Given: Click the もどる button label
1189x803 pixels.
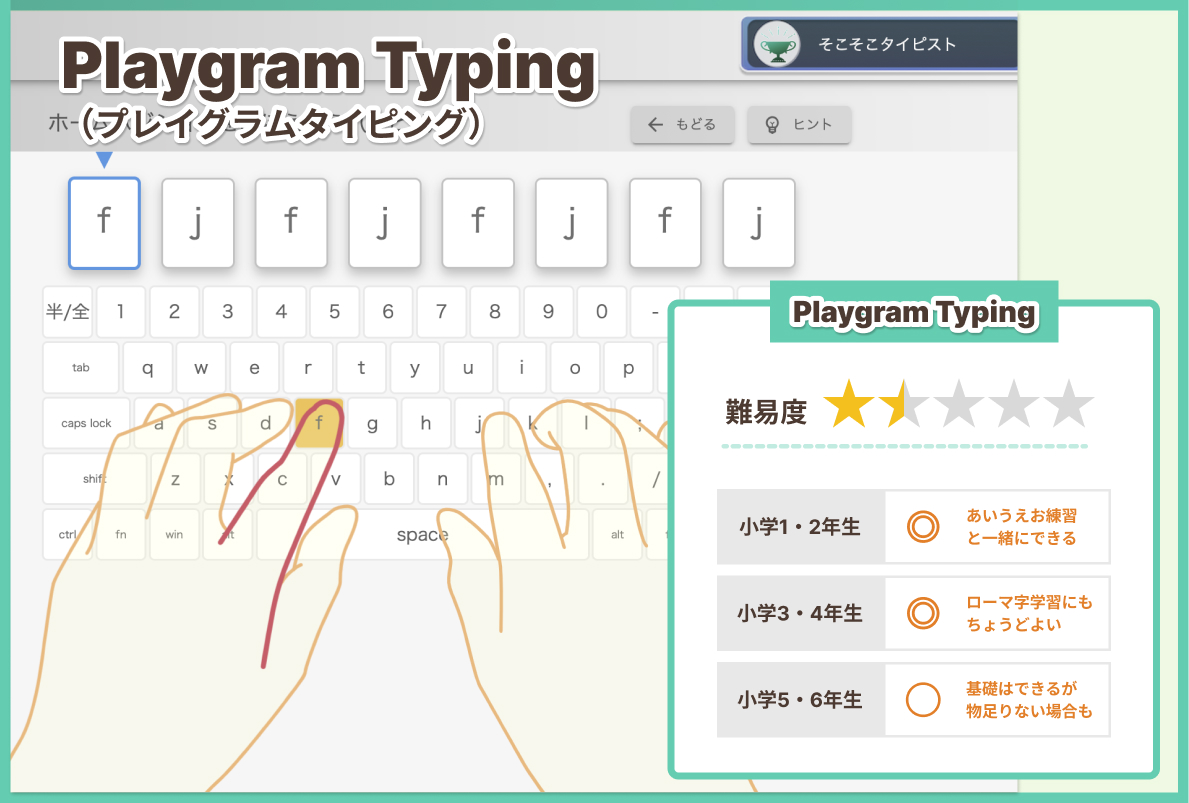Looking at the screenshot, I should click(x=696, y=124).
